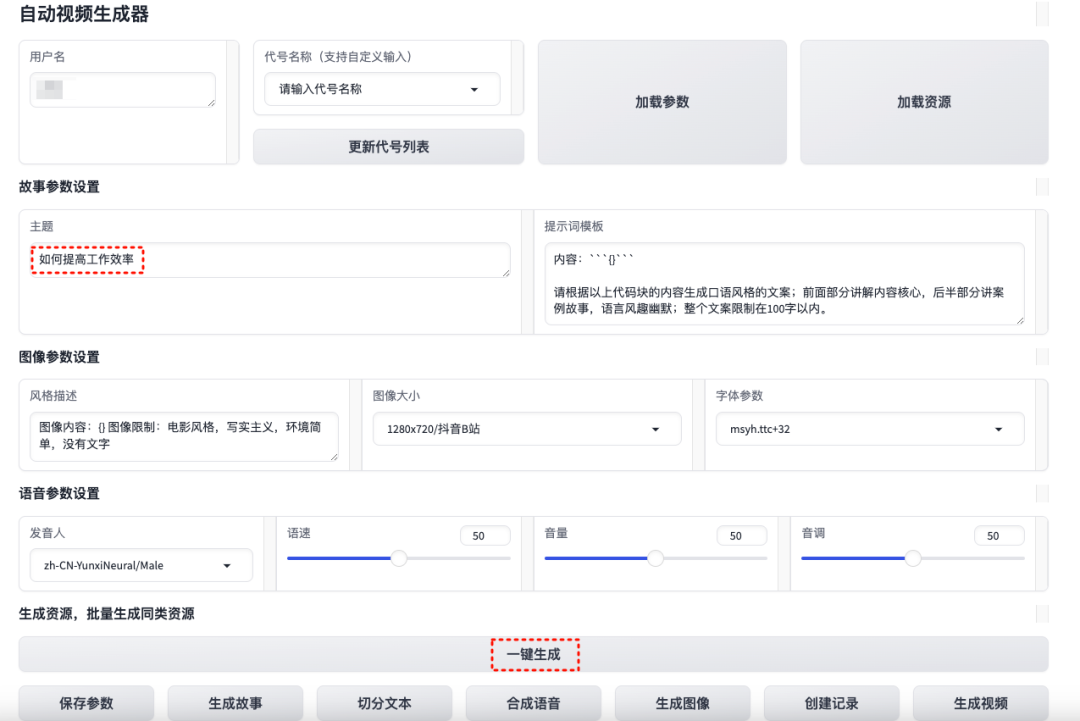Click the 提示词模板 text area

785,284
